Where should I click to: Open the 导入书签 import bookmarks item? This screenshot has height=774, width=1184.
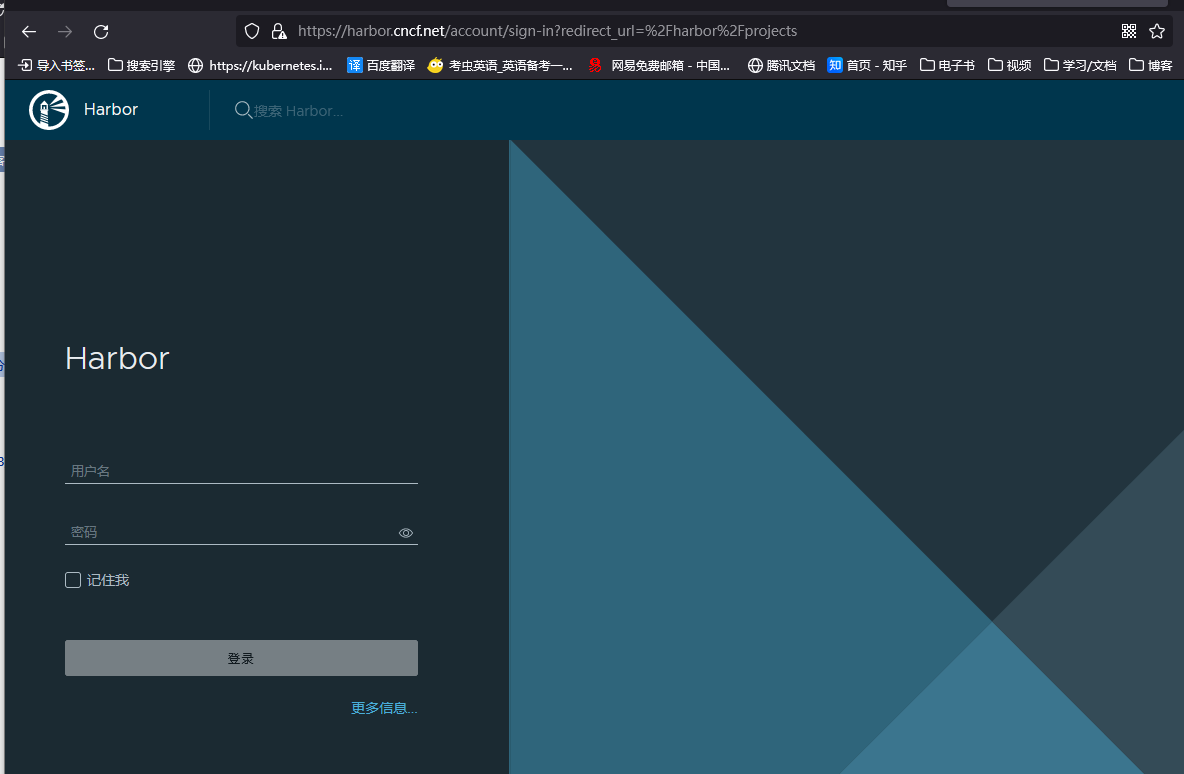click(57, 66)
